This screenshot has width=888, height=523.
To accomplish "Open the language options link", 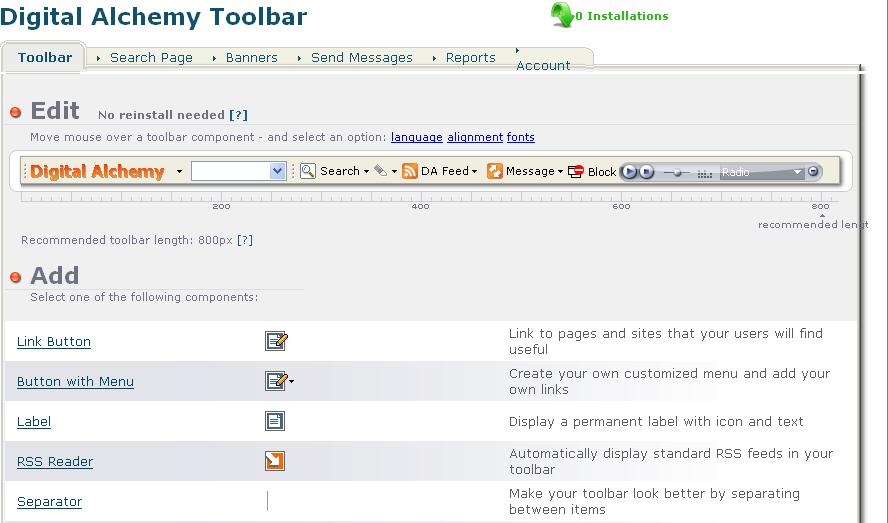I will [x=416, y=137].
